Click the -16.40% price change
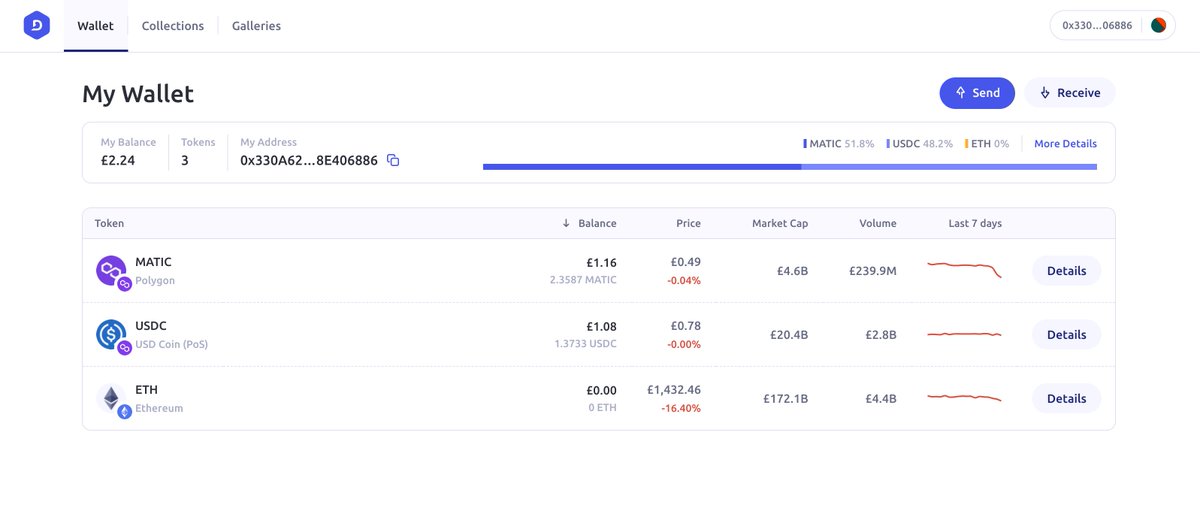The image size is (1200, 508). (681, 408)
